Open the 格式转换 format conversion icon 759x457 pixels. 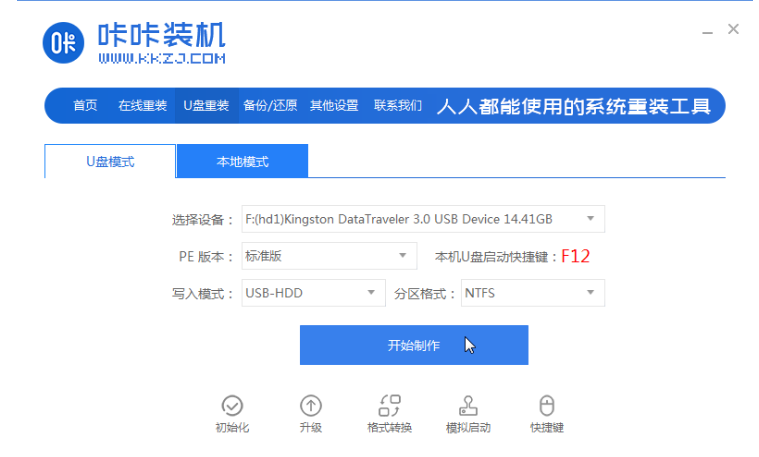coord(389,405)
